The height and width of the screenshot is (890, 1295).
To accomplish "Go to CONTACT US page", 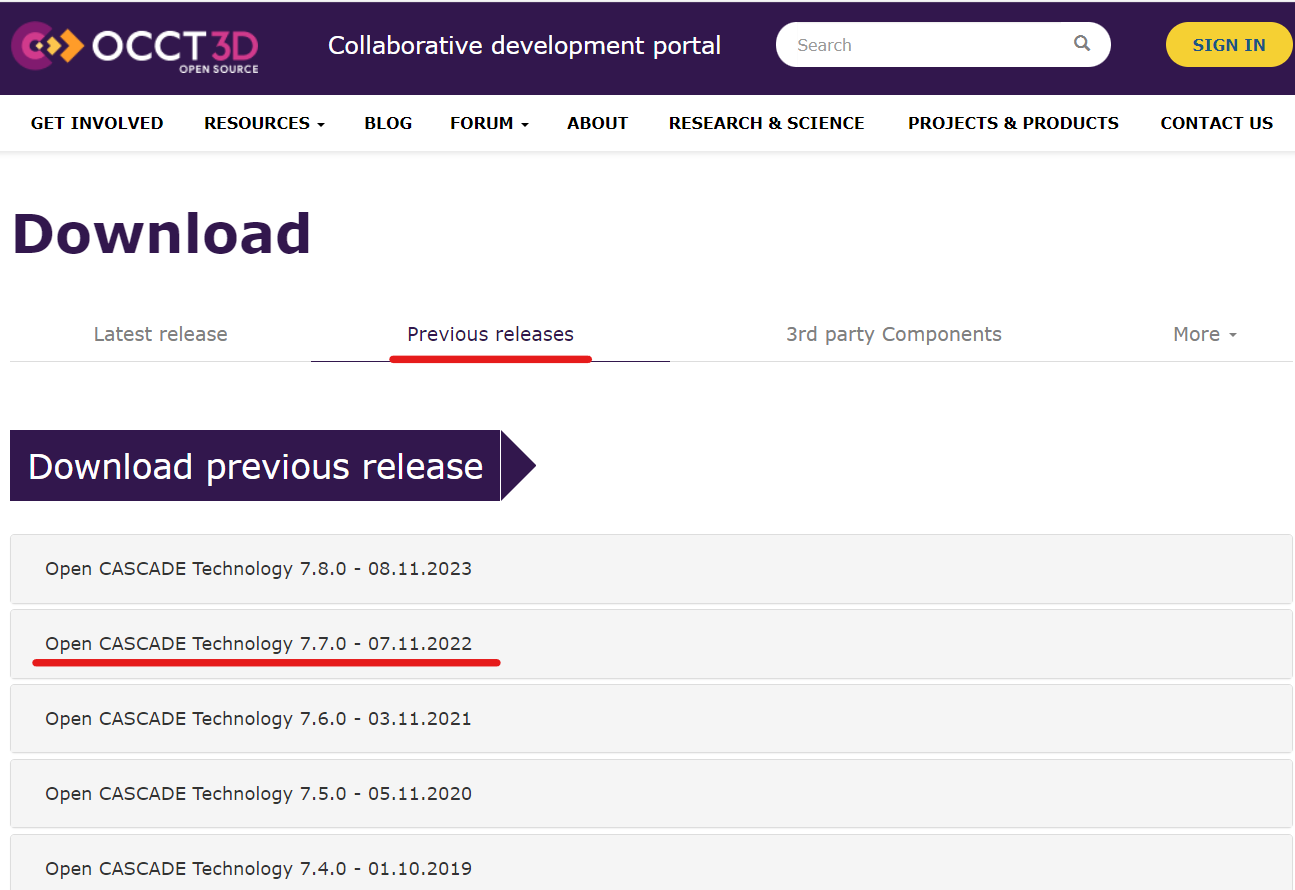I will tap(1216, 123).
